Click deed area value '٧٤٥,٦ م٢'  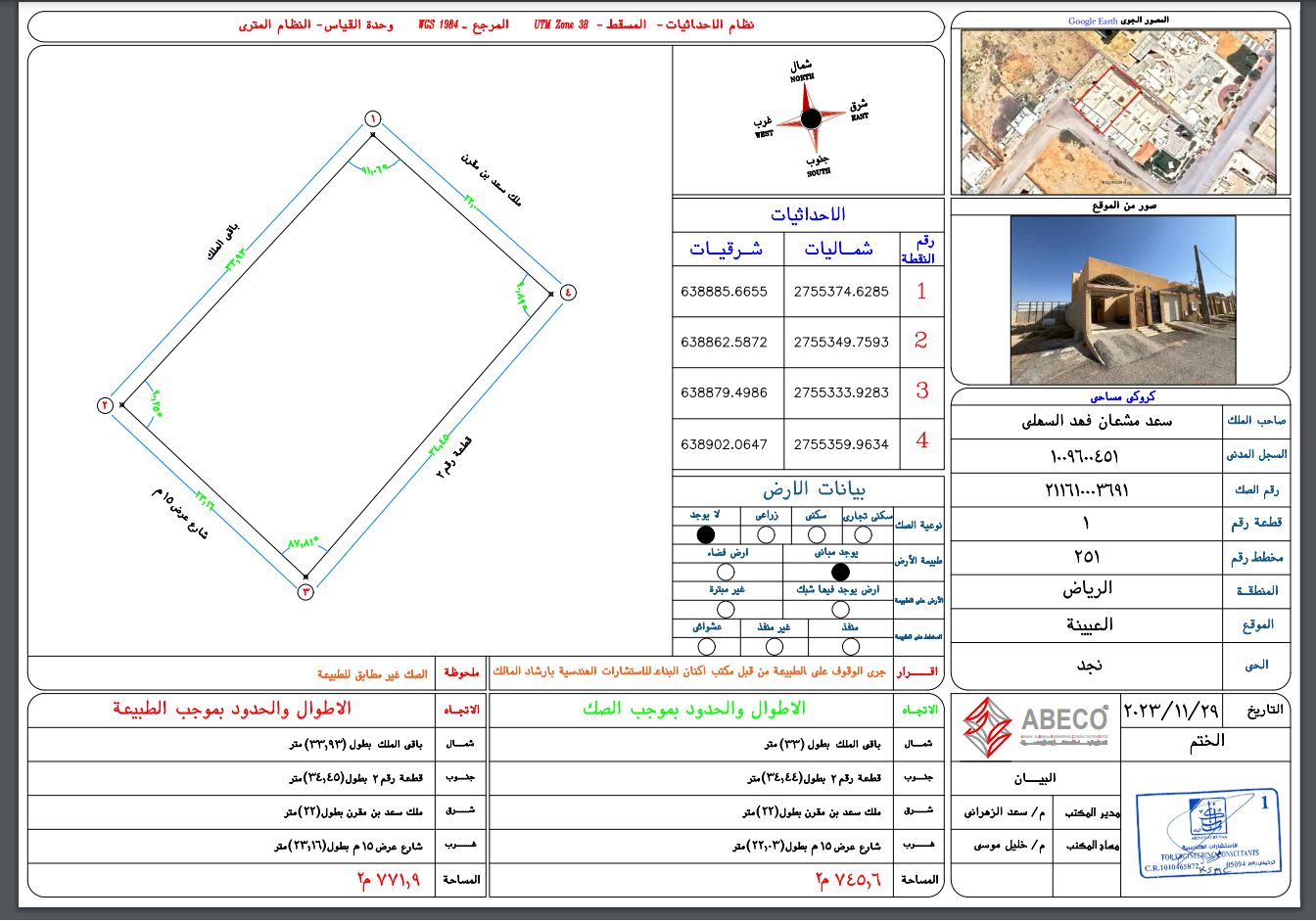click(849, 880)
